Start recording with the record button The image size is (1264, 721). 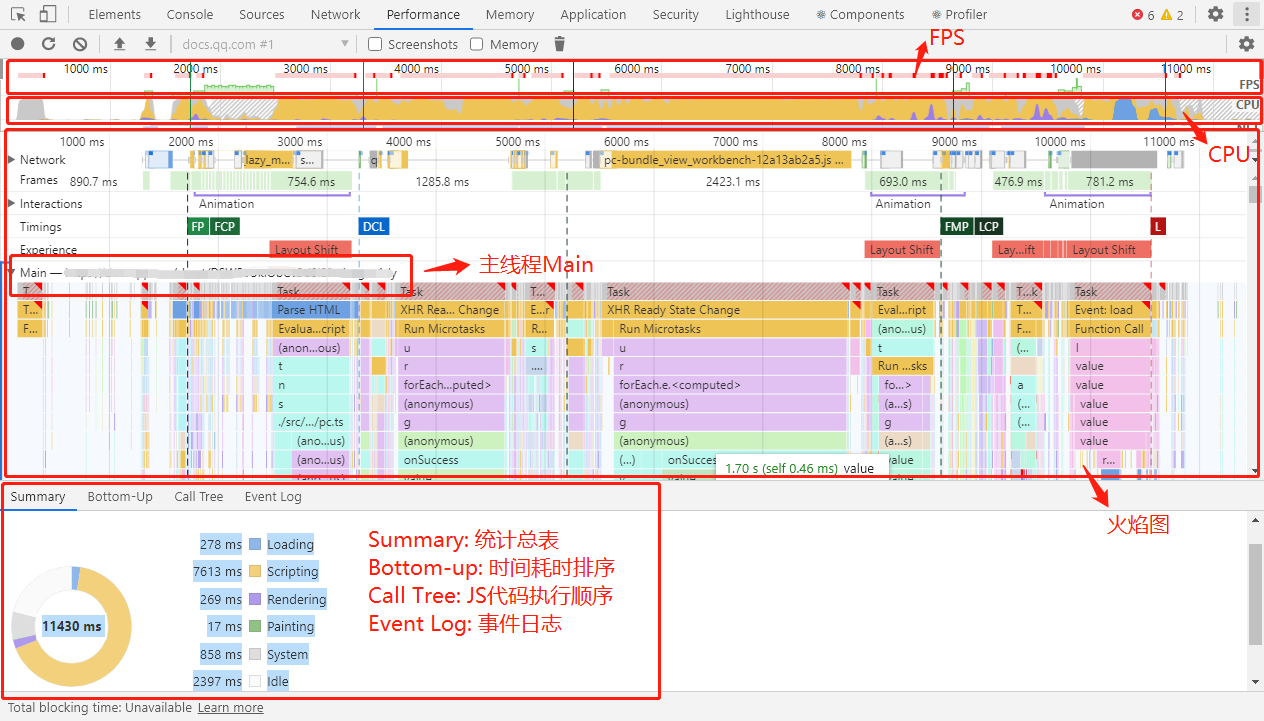18,44
